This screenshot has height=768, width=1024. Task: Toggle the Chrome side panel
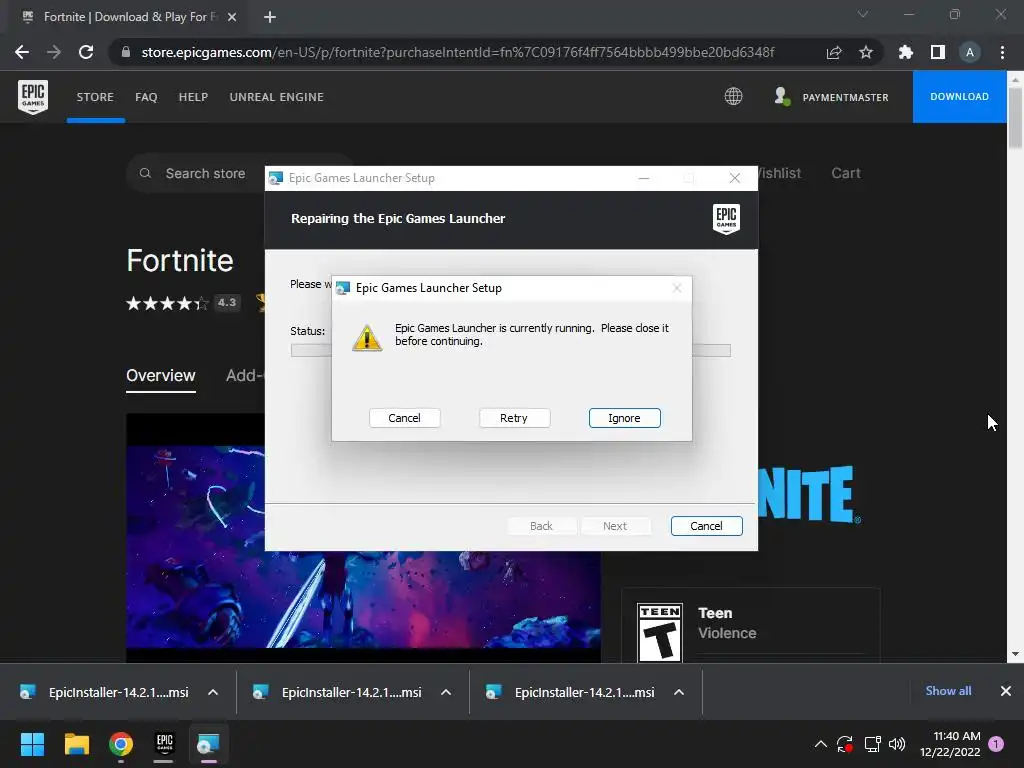tap(938, 52)
